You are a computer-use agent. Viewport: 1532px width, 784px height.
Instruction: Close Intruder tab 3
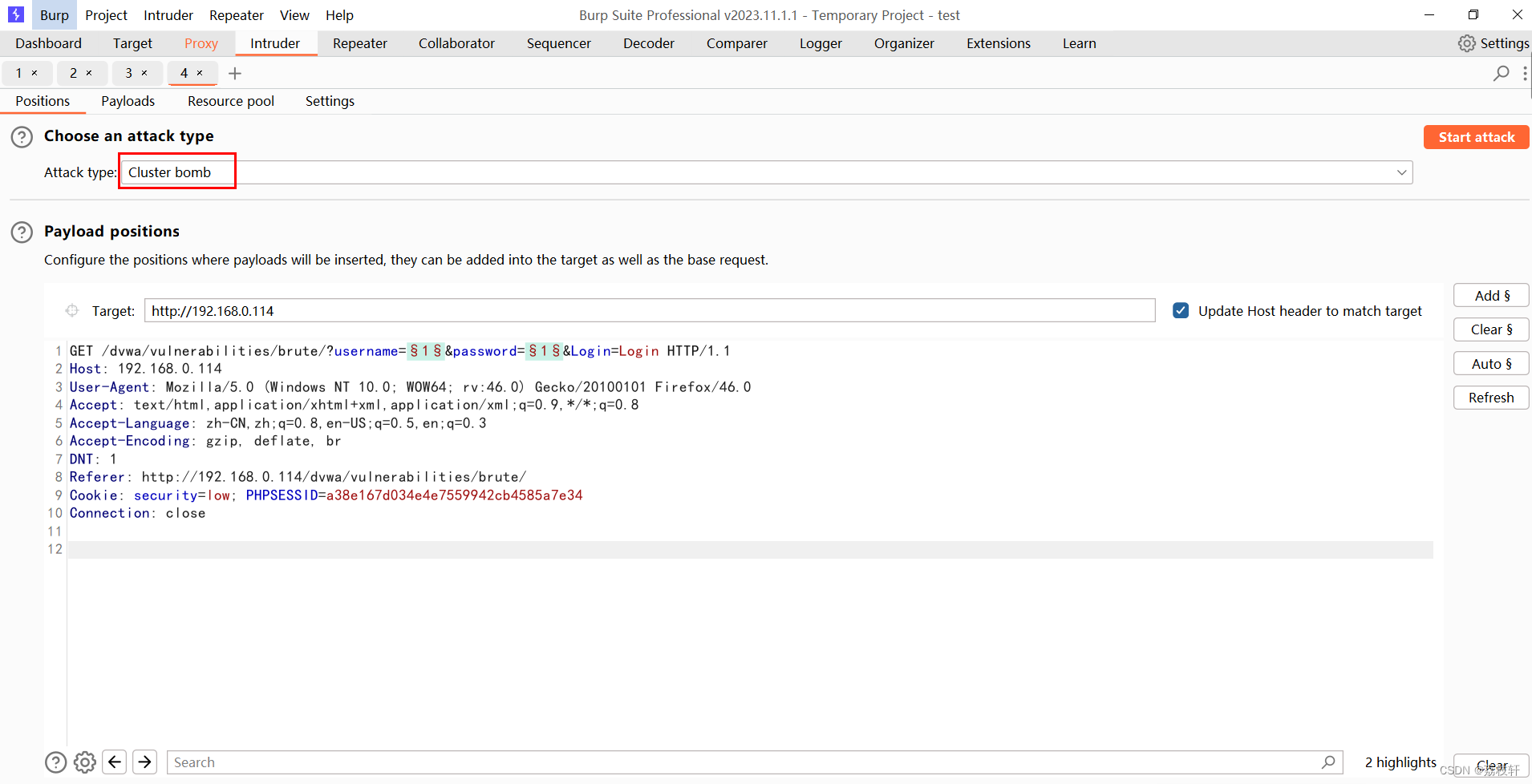144,73
